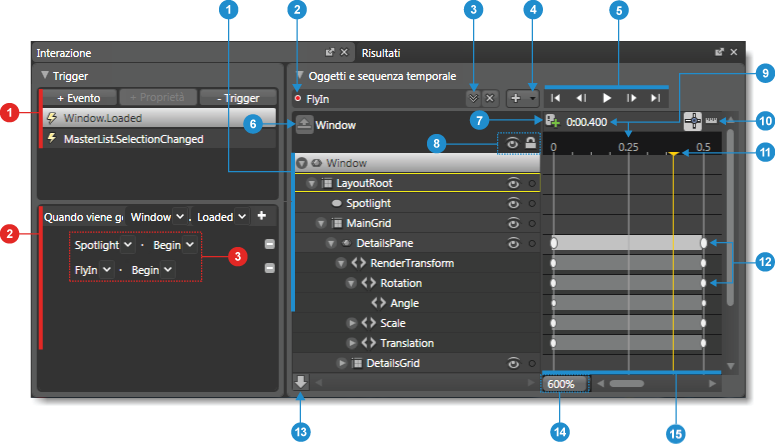Pop out the Risultati panel
Image resolution: width=775 pixels, height=444 pixels.
[x=719, y=52]
